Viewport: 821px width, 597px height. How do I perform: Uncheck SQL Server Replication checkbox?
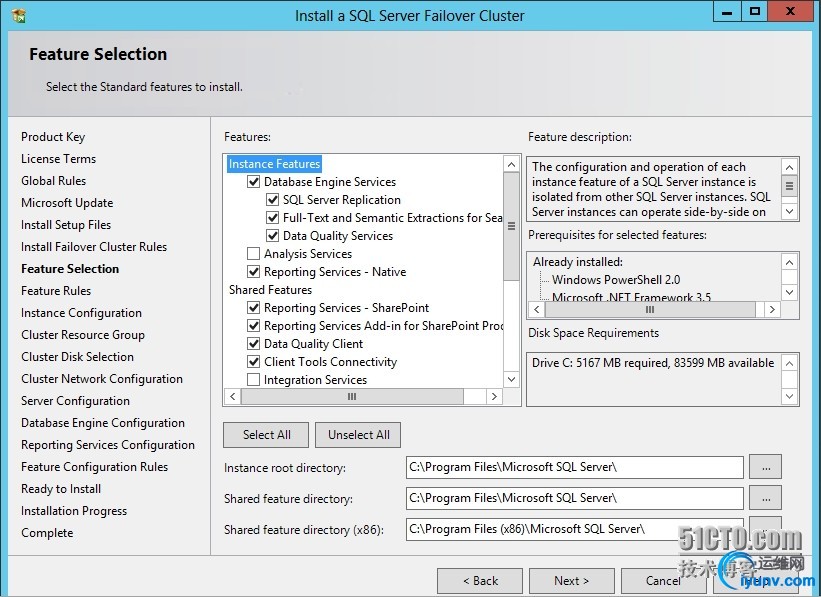point(272,200)
